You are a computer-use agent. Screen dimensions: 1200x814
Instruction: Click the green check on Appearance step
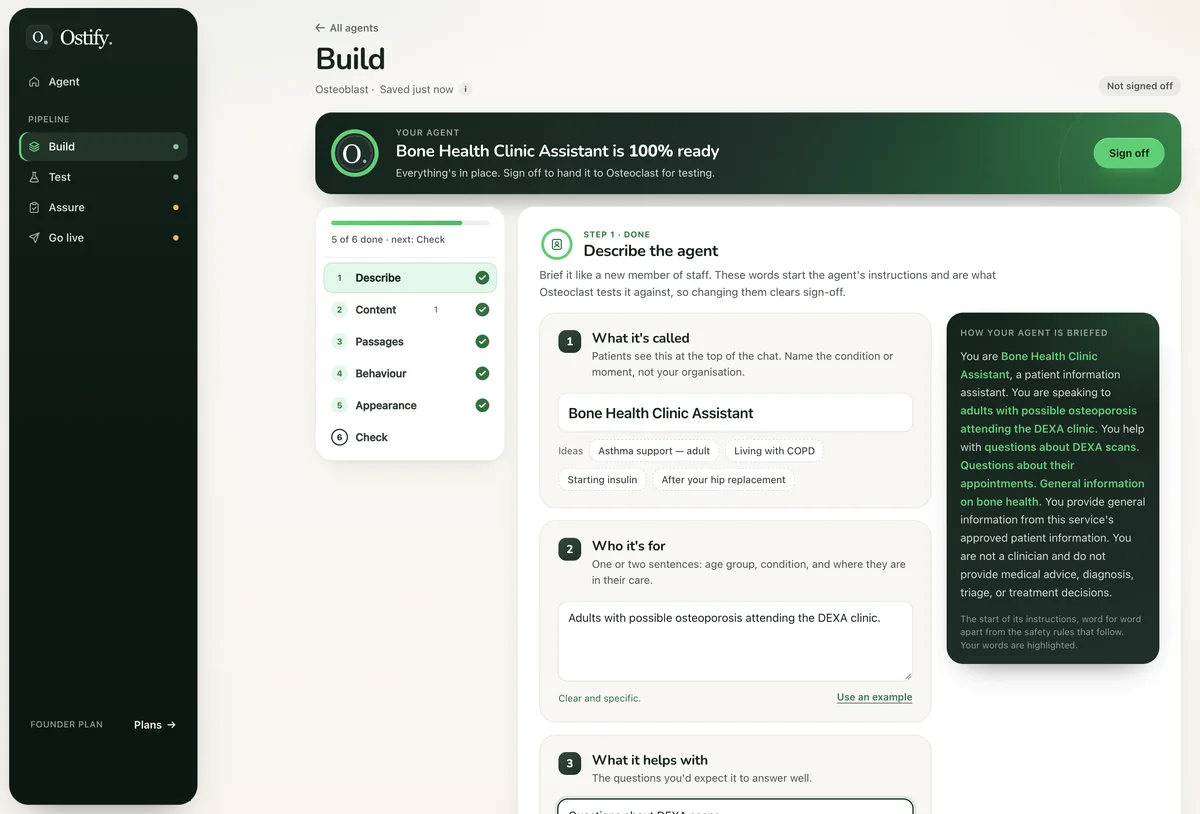coord(482,406)
